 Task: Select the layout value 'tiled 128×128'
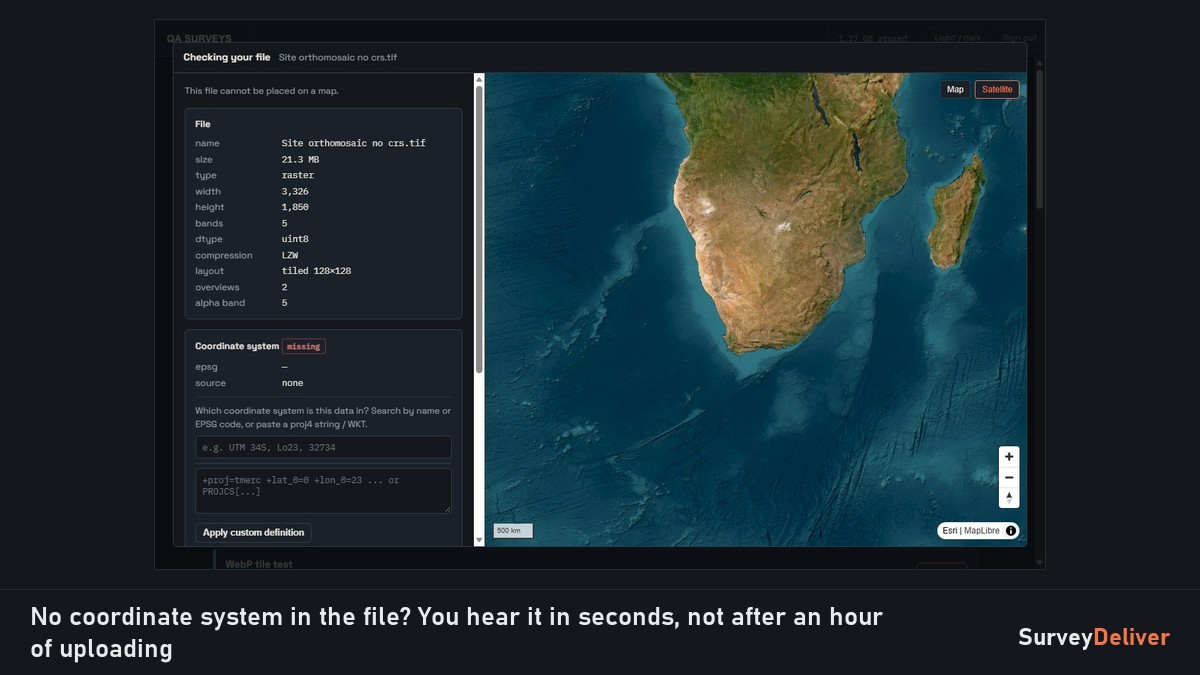click(316, 271)
